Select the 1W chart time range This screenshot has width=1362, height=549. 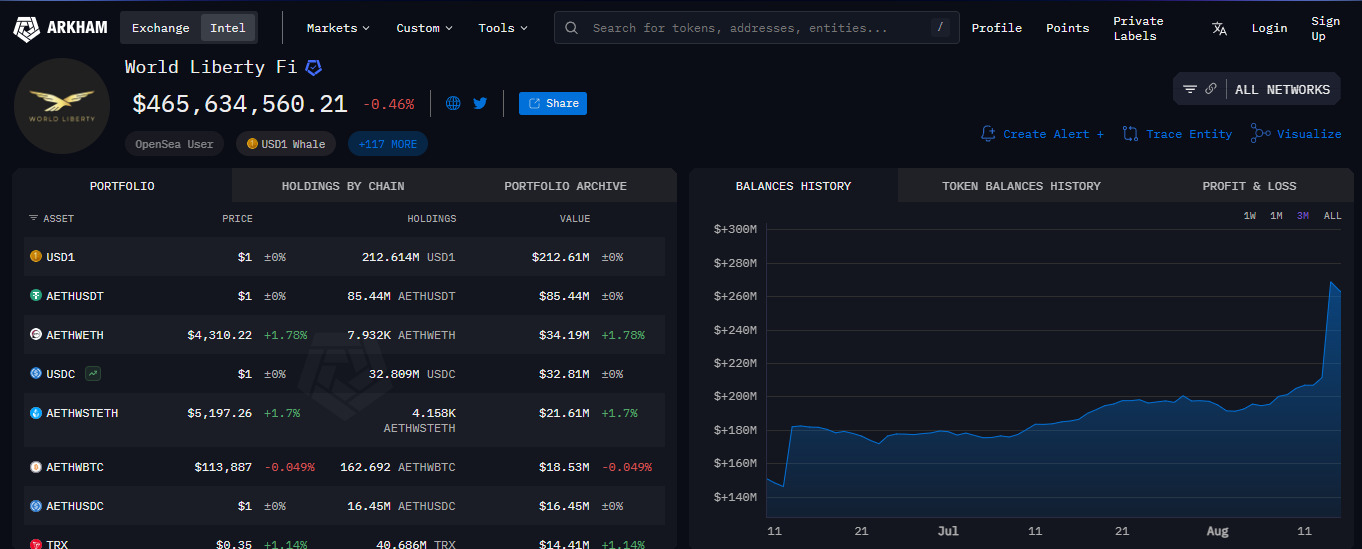click(x=1250, y=216)
